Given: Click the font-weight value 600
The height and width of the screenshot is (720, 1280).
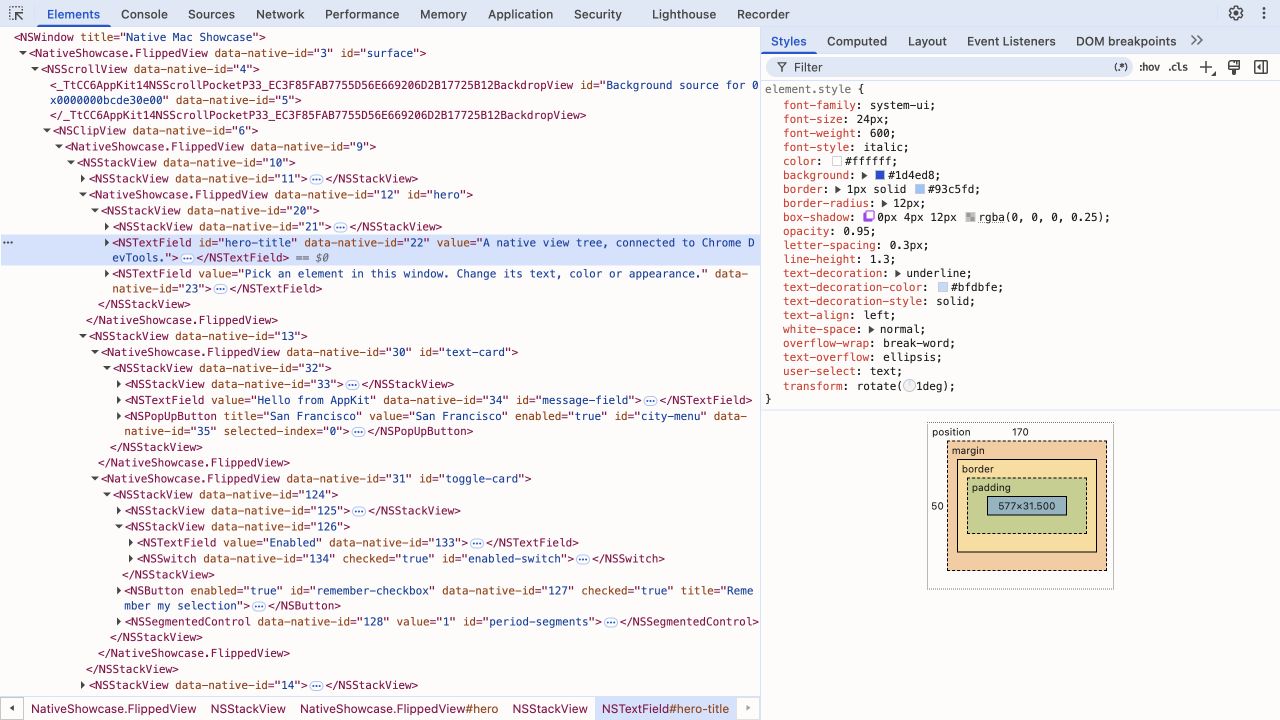Looking at the screenshot, I should tap(881, 133).
